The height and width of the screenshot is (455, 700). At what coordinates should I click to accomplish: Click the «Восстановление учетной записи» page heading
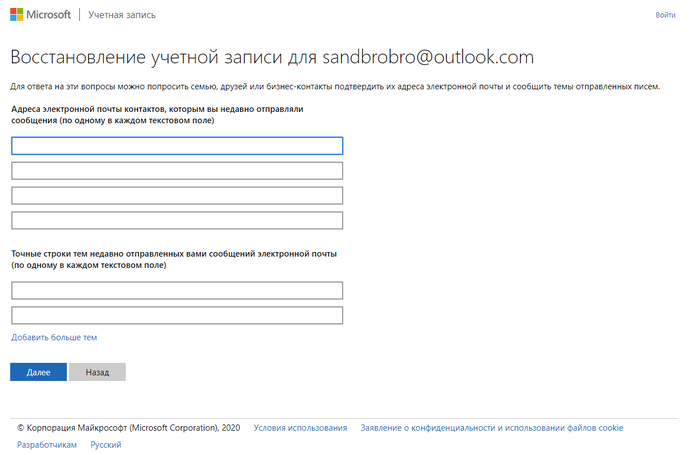[271, 57]
